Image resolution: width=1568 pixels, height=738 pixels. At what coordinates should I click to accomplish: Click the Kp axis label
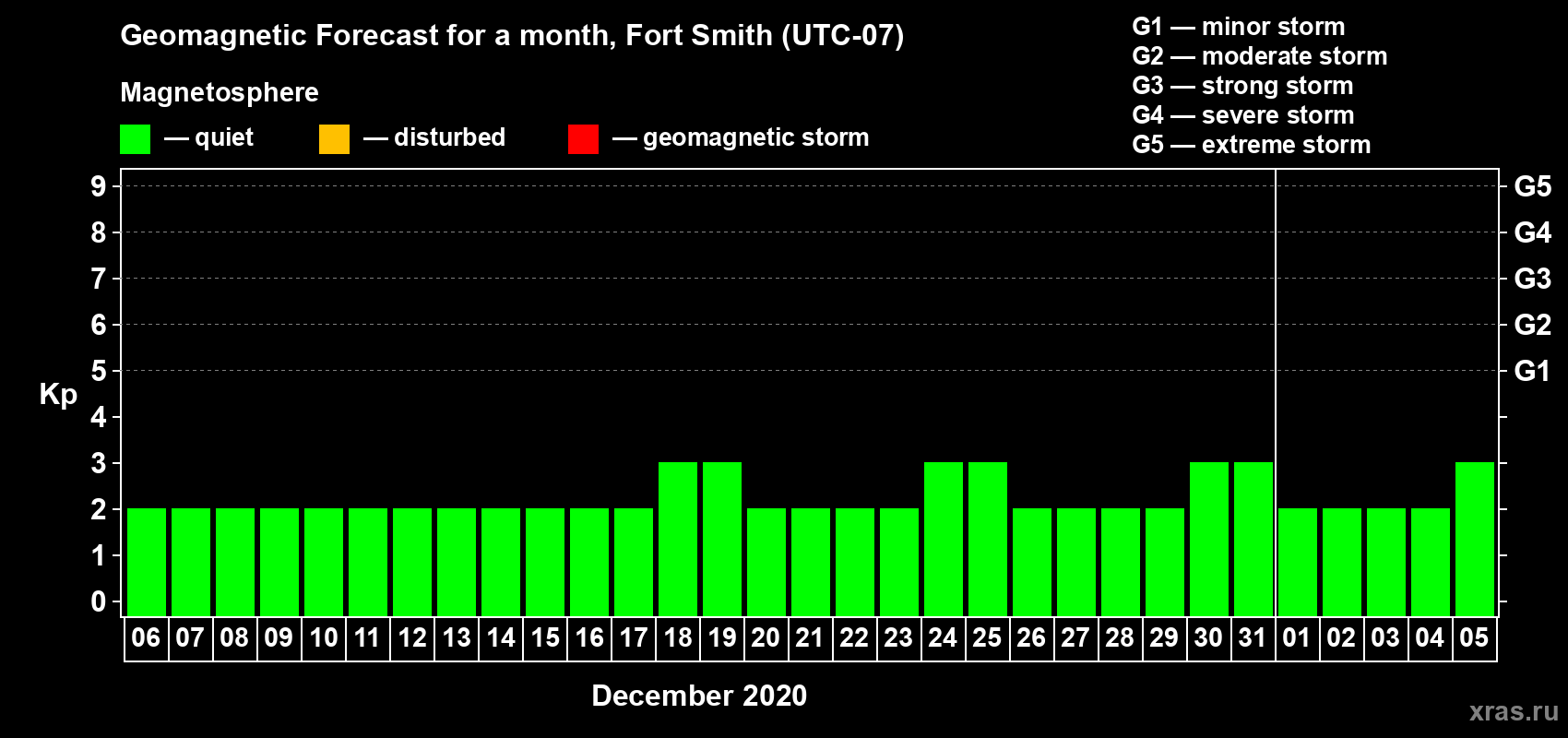tap(58, 395)
